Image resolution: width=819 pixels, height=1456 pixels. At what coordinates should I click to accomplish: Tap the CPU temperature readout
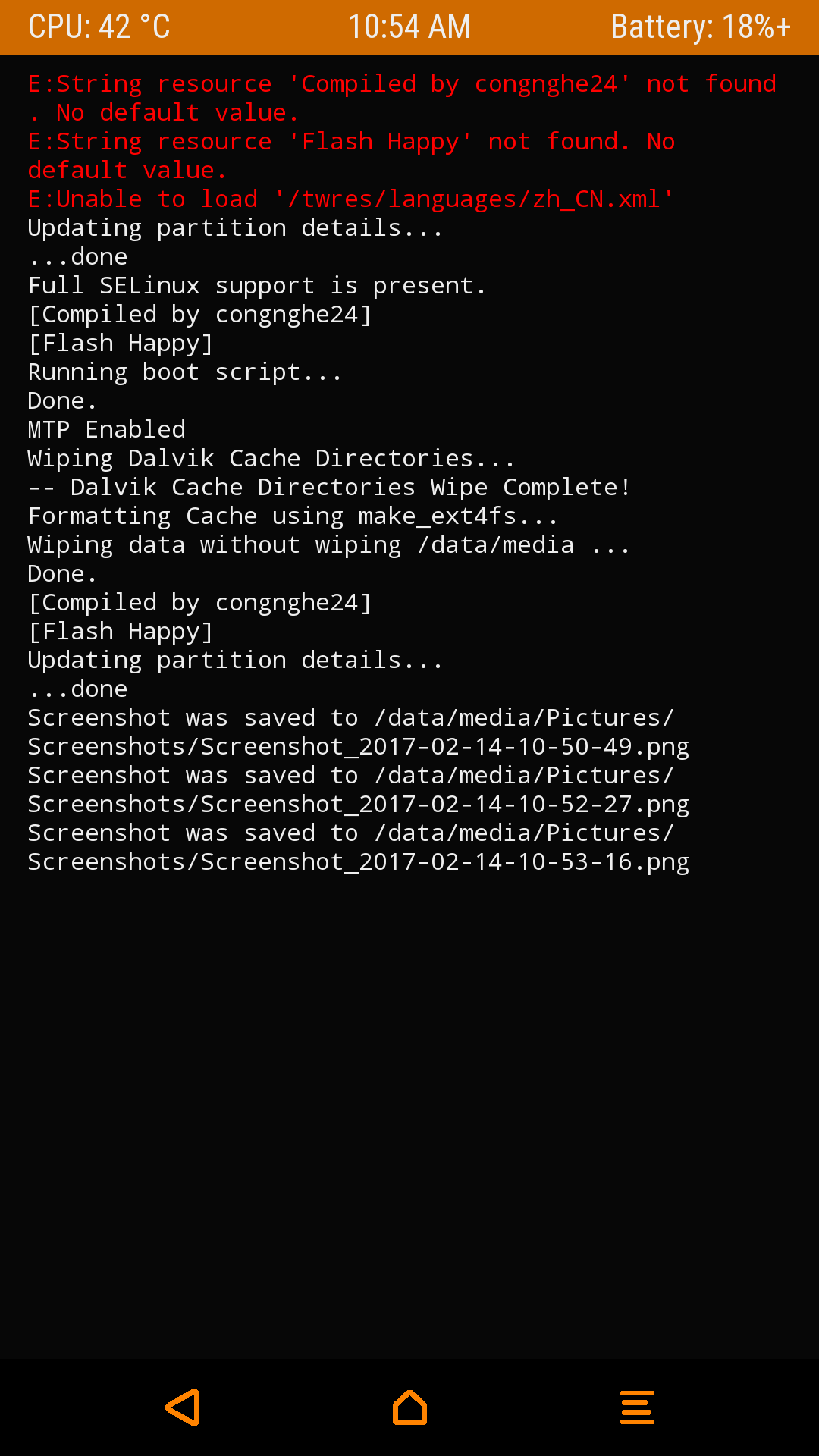tap(99, 27)
